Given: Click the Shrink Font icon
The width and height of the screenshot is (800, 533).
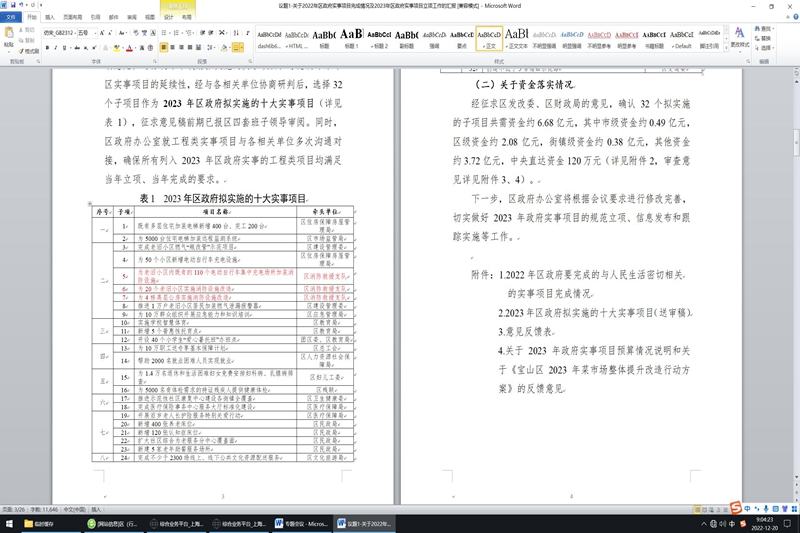Looking at the screenshot, I should click(x=110, y=33).
